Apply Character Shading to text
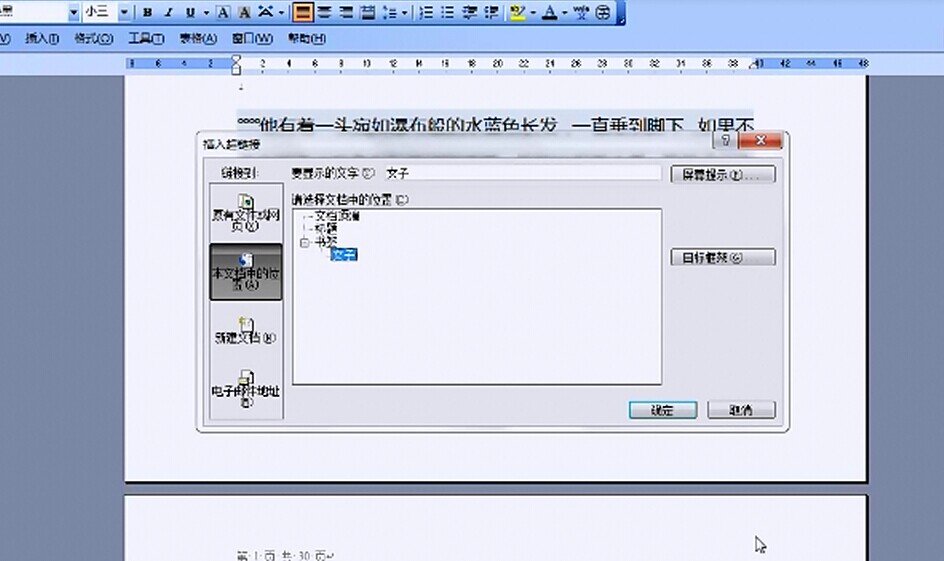 coord(244,12)
